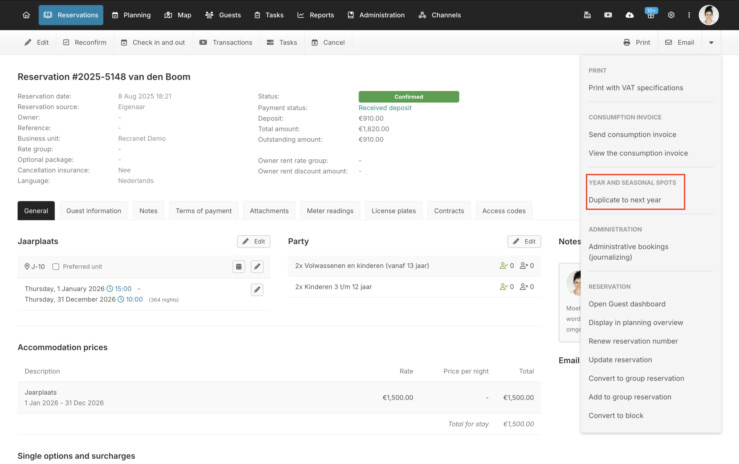Choose Convert to group reservation
739x464 pixels.
(636, 378)
